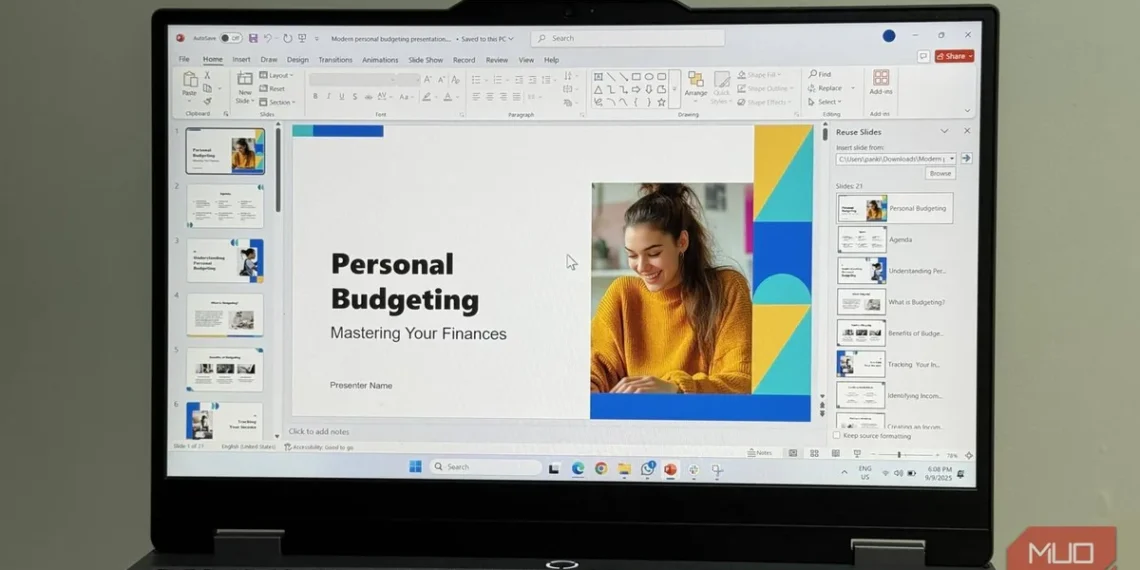Open the comments icon beside Share
Image resolution: width=1140 pixels, height=570 pixels.
[x=923, y=57]
